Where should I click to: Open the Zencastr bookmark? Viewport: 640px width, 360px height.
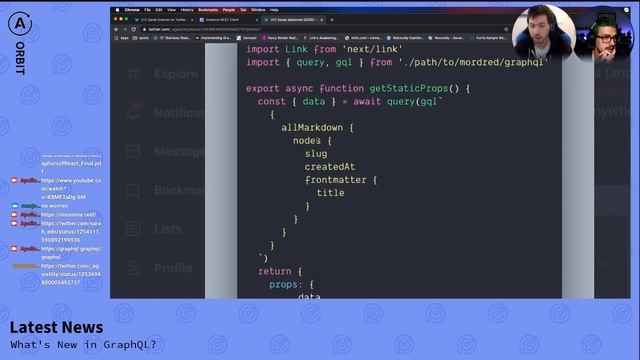coord(247,38)
